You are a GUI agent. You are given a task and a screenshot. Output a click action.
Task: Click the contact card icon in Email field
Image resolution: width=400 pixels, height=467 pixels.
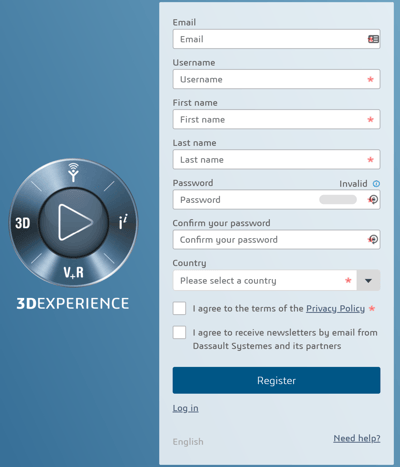click(x=373, y=39)
